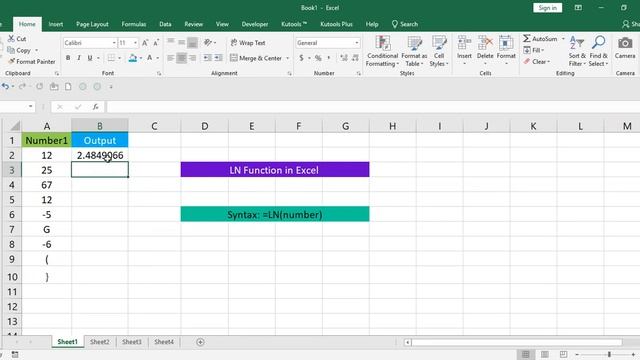The image size is (640, 360).
Task: Open Cell Styles gallery
Action: click(x=439, y=51)
